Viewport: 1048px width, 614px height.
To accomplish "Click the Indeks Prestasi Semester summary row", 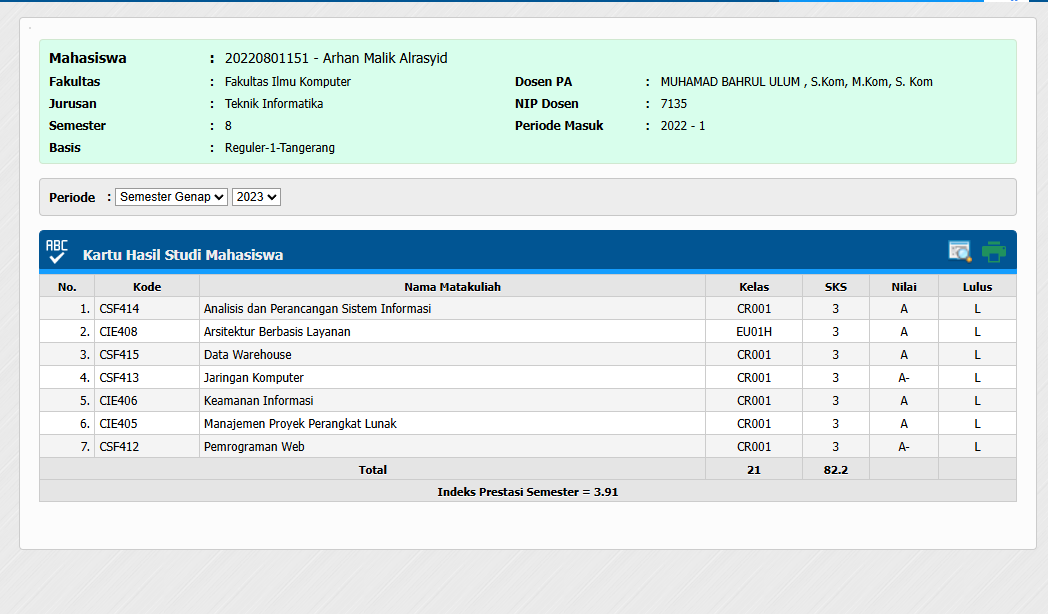I will click(x=527, y=492).
